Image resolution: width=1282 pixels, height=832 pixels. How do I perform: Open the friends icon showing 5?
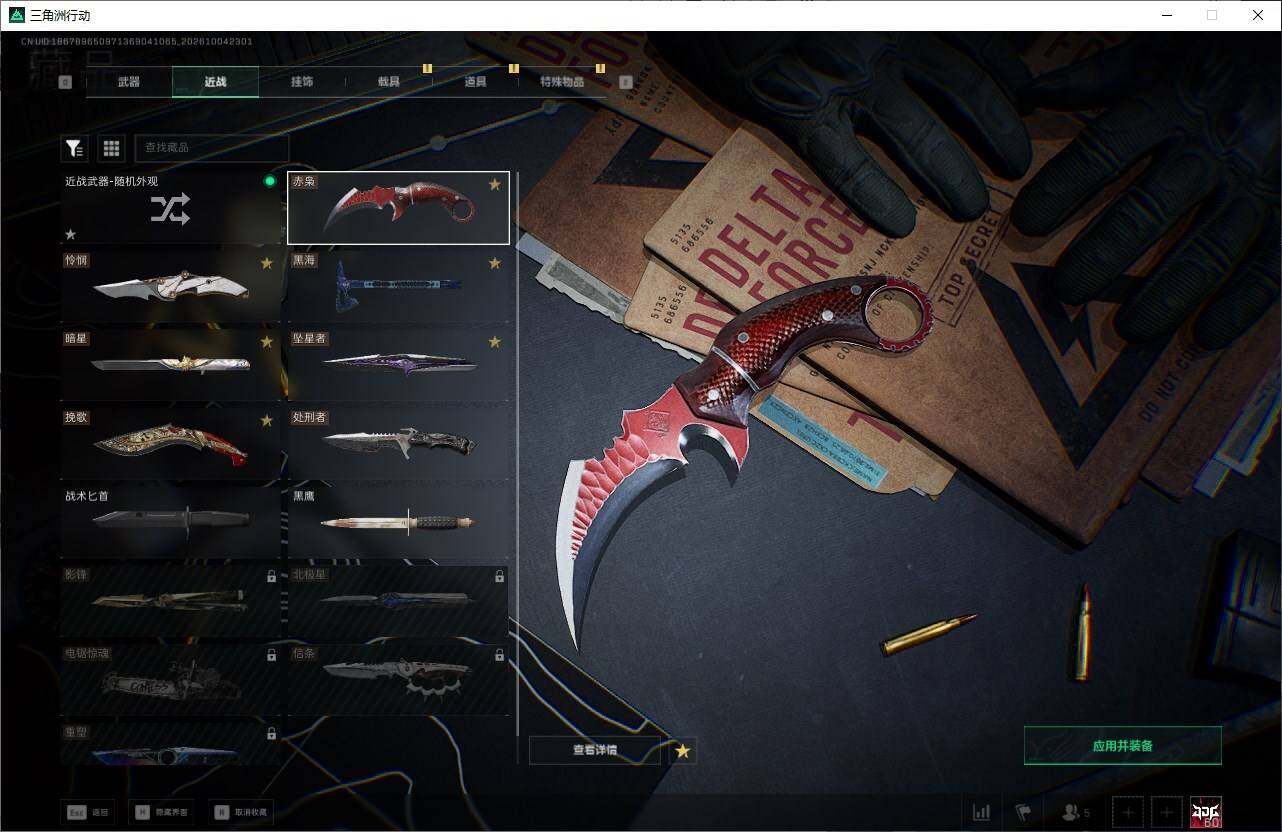tap(1075, 813)
